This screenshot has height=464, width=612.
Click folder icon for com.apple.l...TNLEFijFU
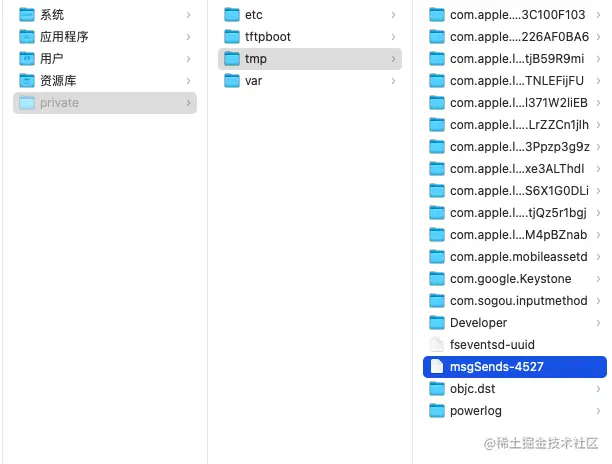coord(437,81)
